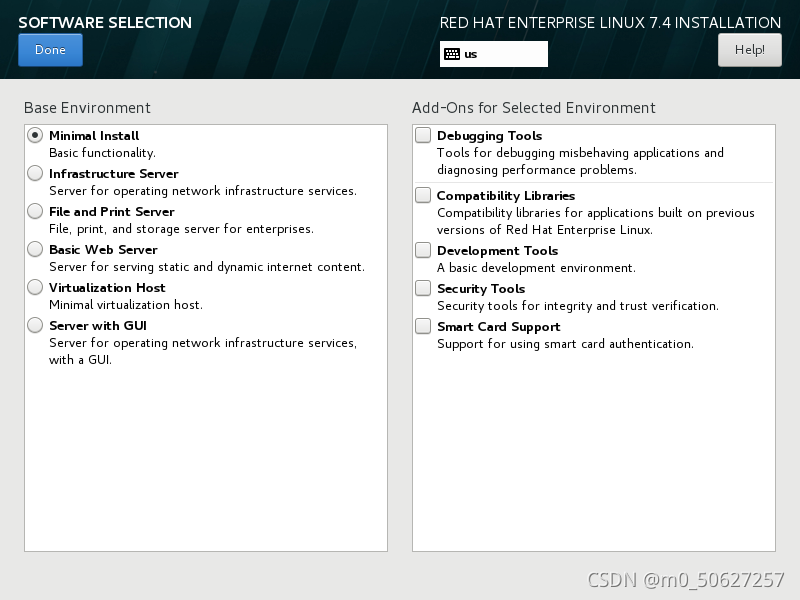
Task: Click the us keyboard layout field
Action: pyautogui.click(x=494, y=54)
